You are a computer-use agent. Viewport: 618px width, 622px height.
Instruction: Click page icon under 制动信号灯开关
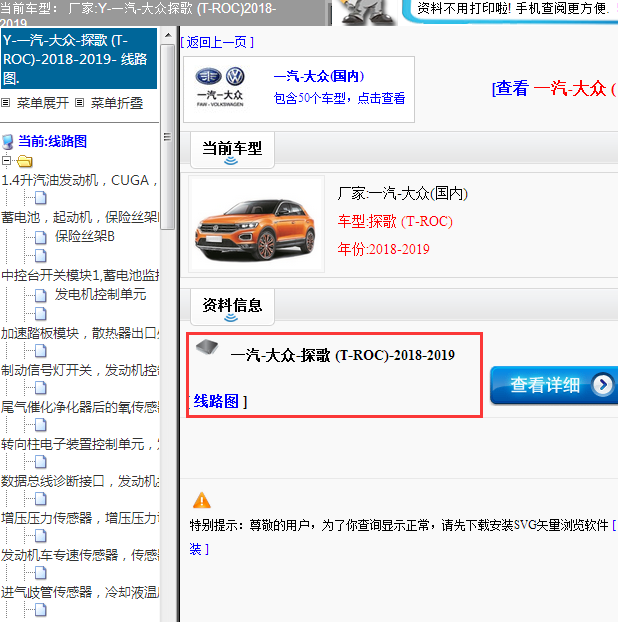coord(40,388)
